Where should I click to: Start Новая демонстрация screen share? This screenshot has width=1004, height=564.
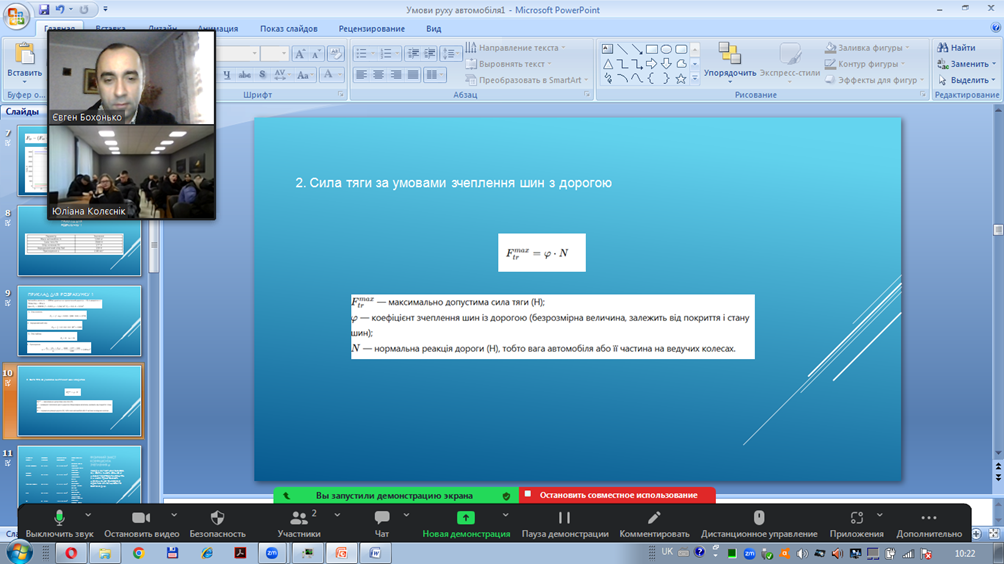(465, 519)
